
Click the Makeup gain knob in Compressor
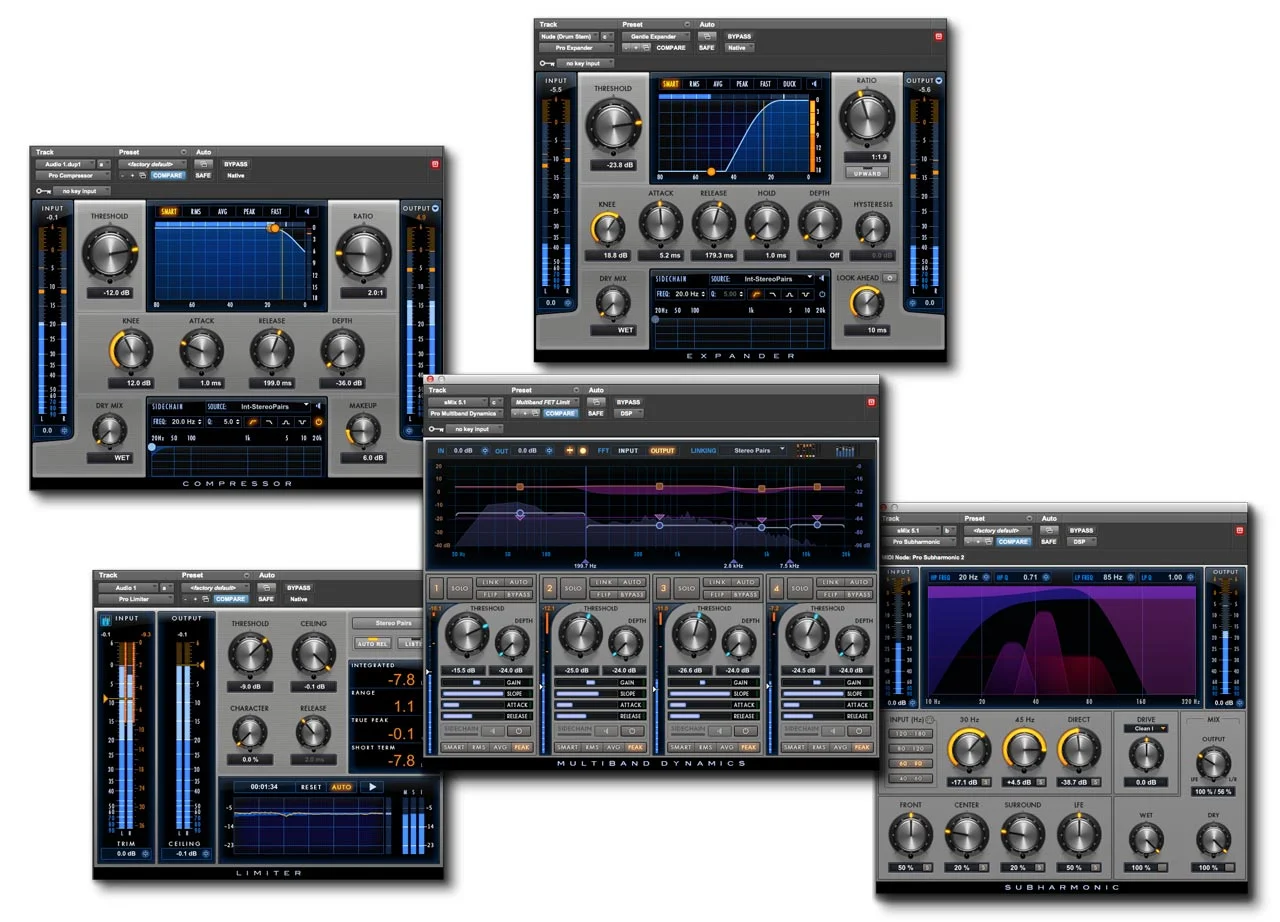[363, 430]
